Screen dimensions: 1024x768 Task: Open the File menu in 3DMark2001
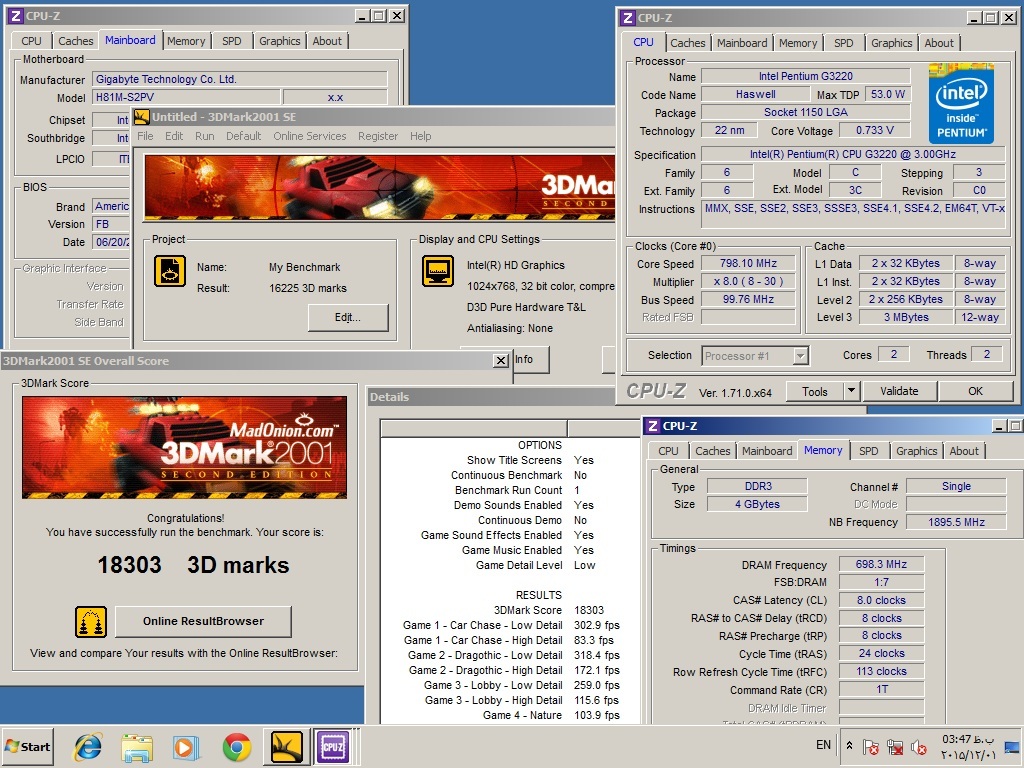point(145,136)
